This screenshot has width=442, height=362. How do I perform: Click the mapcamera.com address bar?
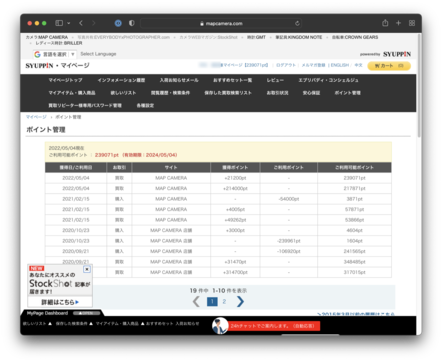221,23
